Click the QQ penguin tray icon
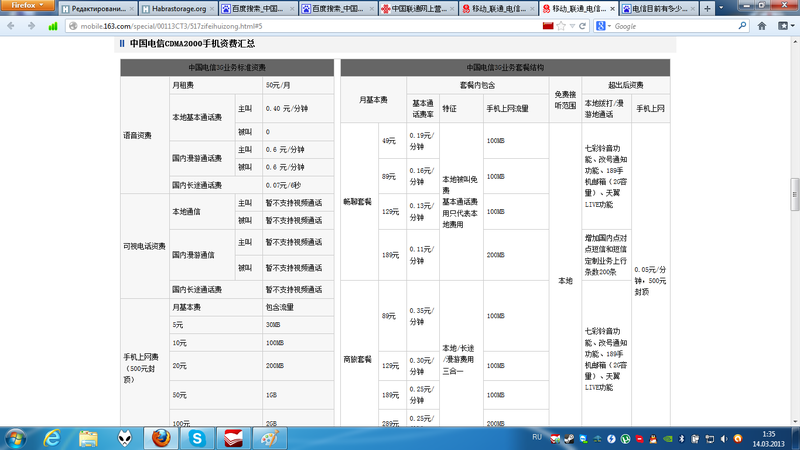Screen dimensions: 800x450 [x=653, y=439]
